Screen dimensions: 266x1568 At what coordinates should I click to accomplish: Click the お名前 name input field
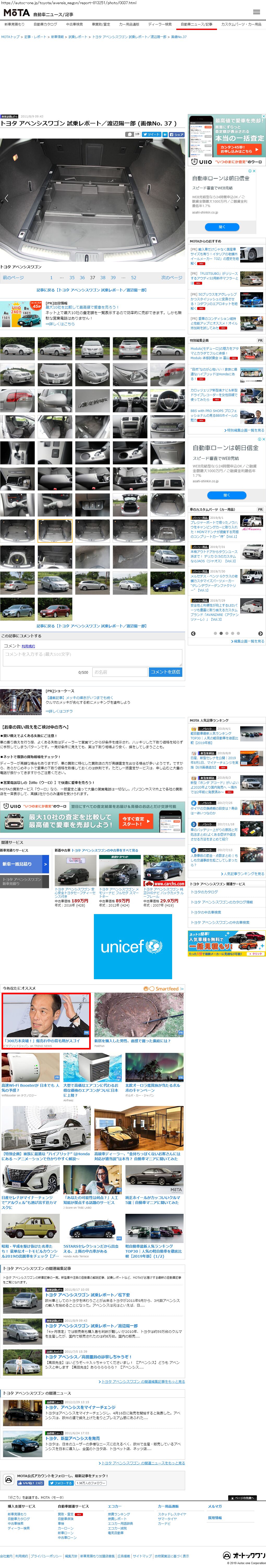coord(120,672)
